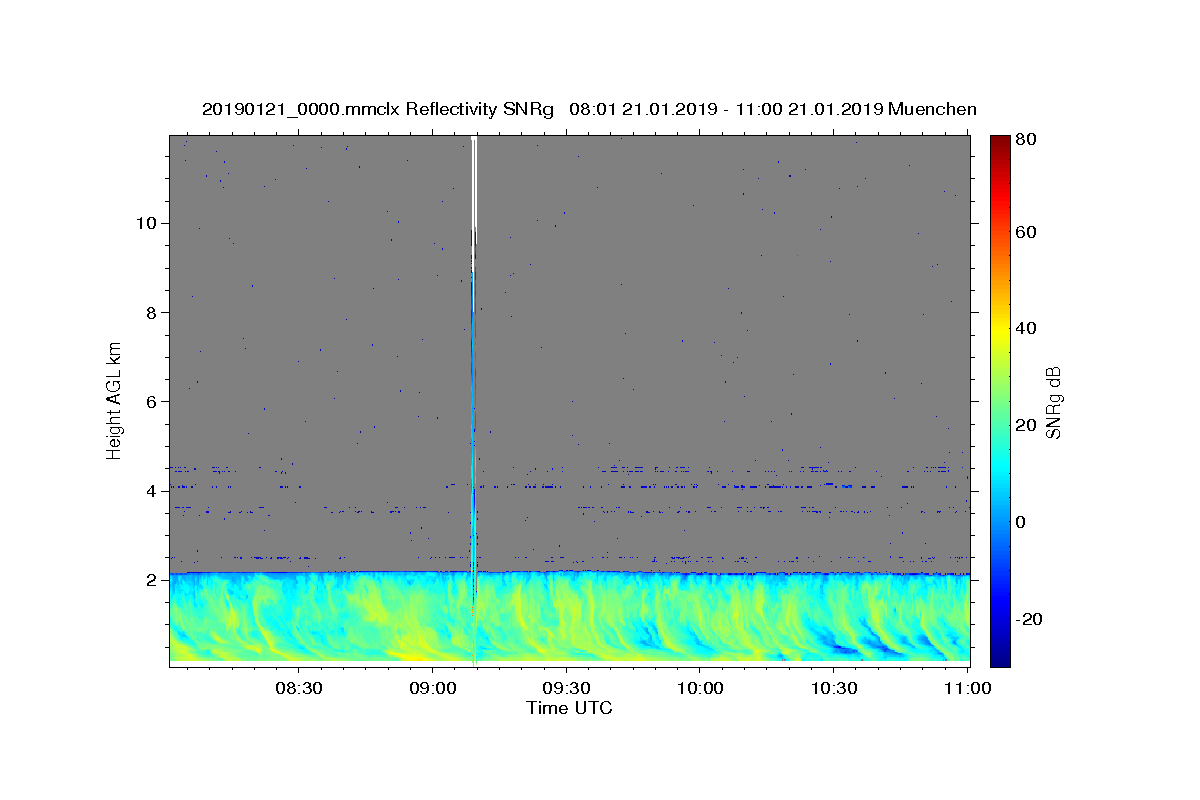Click the 11:00 time tick label
1200x800 pixels.
coord(967,689)
